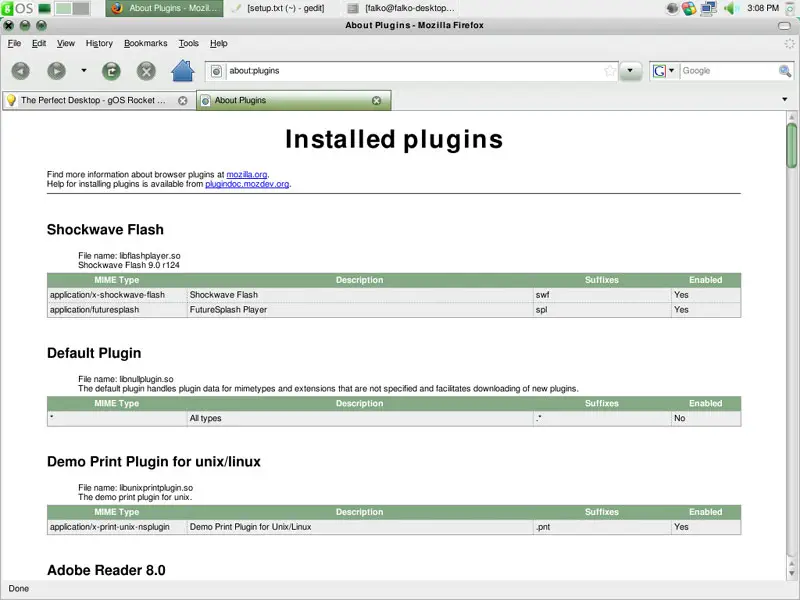Image resolution: width=800 pixels, height=600 pixels.
Task: Reload the page with the Refresh icon
Action: coord(111,71)
